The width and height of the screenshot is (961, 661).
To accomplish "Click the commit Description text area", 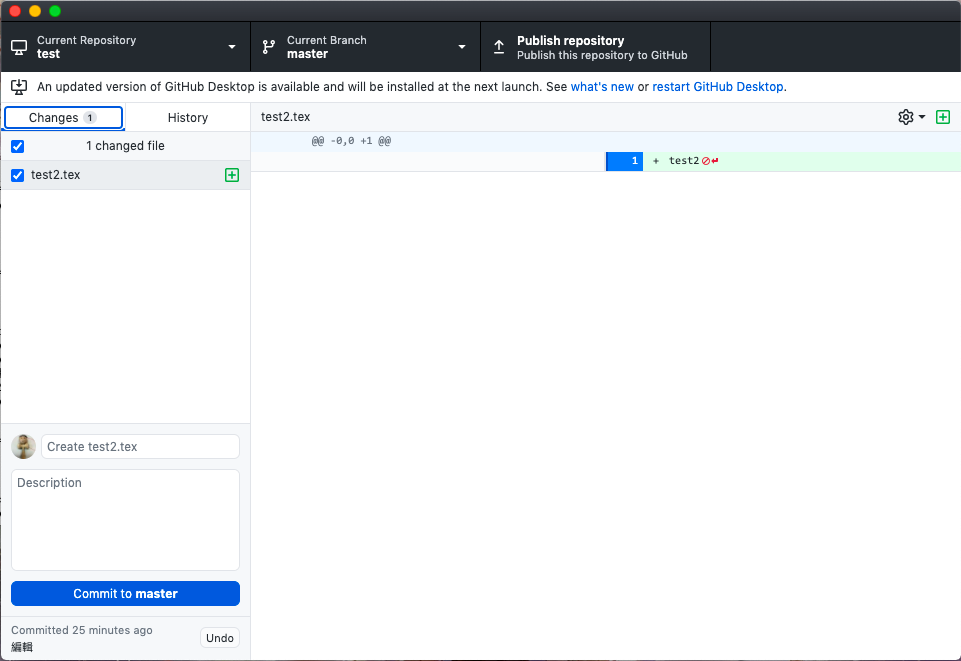I will [125, 520].
